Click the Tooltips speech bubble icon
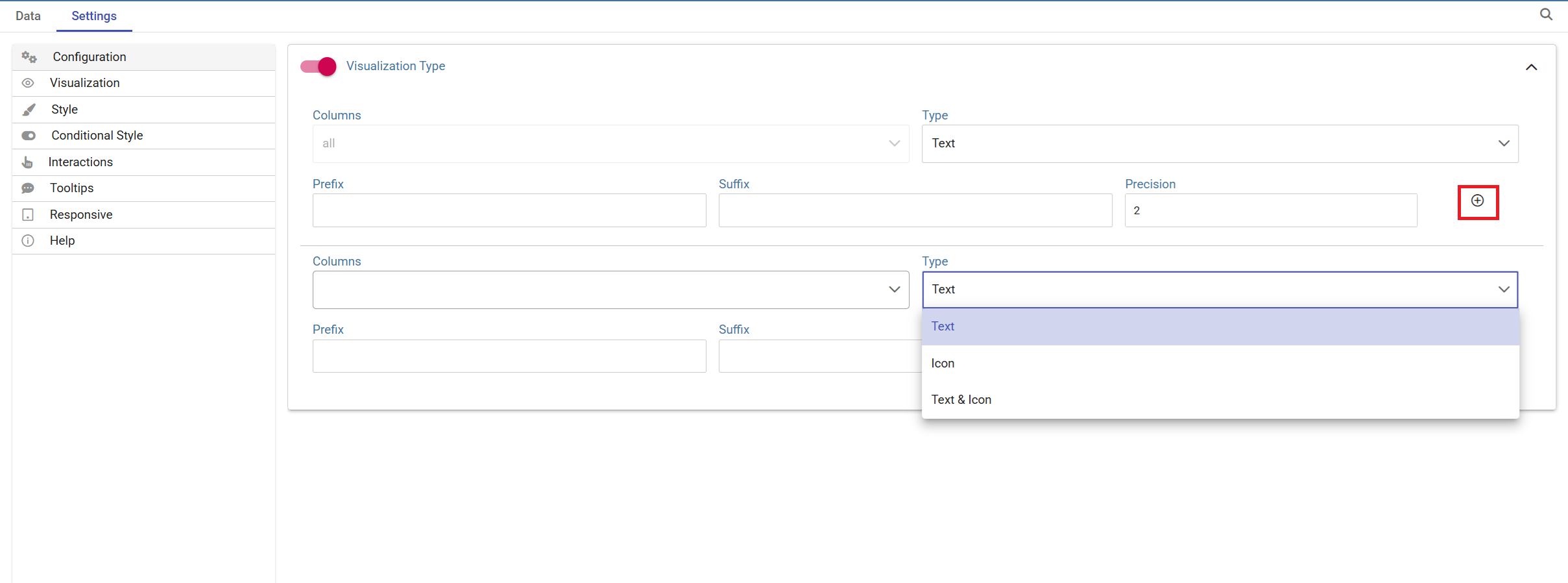This screenshot has height=583, width=1568. pyautogui.click(x=28, y=188)
